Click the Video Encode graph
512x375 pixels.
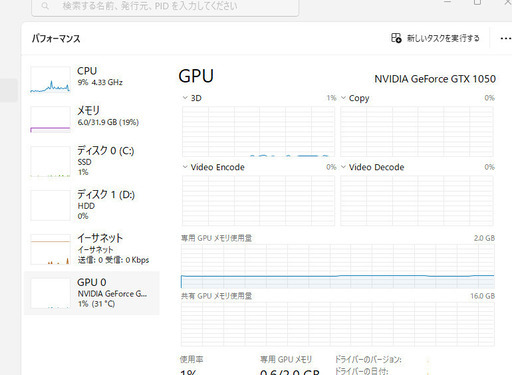point(258,201)
